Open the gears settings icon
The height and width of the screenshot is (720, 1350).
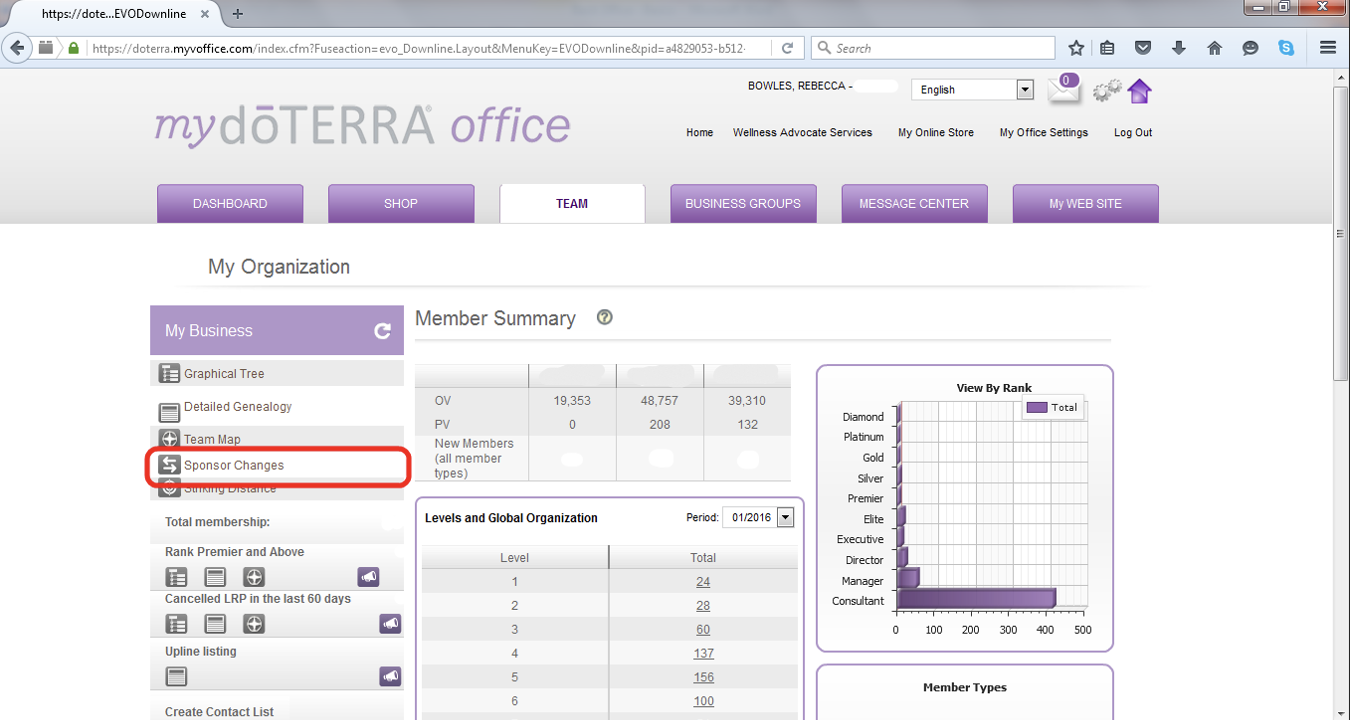(x=1106, y=91)
